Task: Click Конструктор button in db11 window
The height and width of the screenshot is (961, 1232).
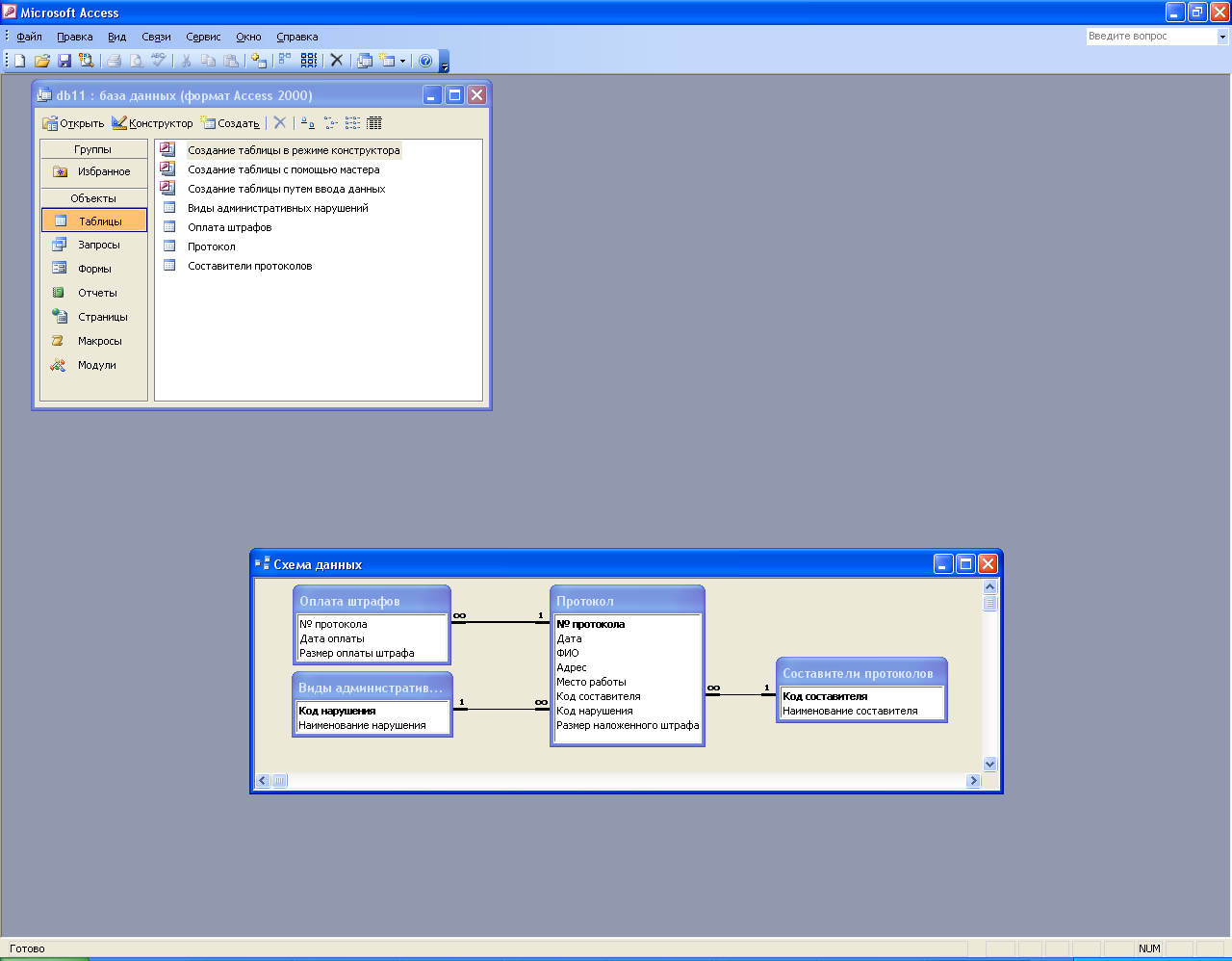Action: coord(152,123)
